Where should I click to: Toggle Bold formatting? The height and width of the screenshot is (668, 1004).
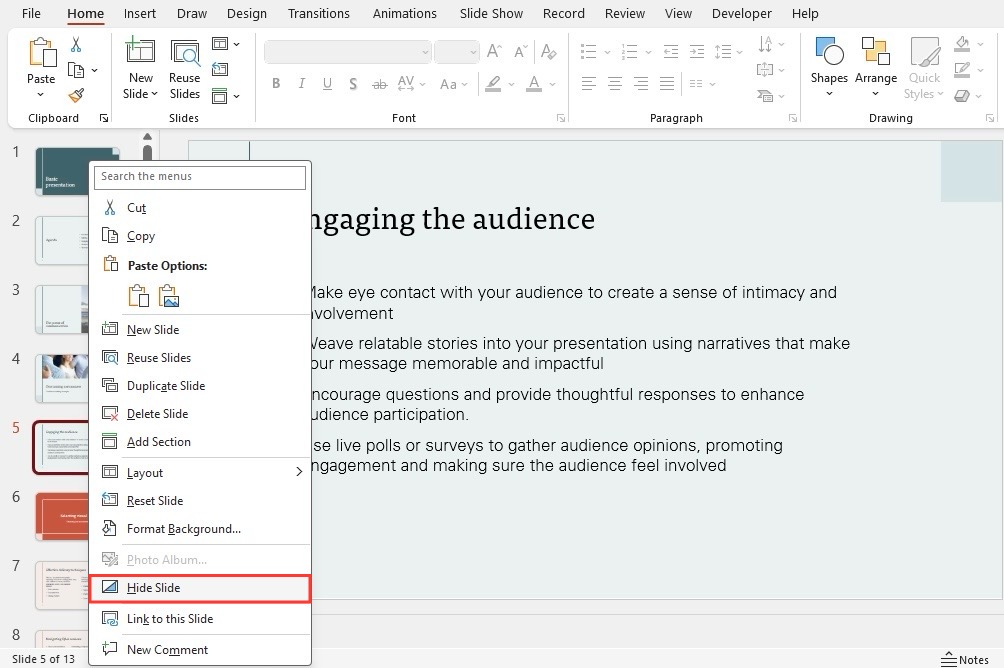[x=276, y=84]
